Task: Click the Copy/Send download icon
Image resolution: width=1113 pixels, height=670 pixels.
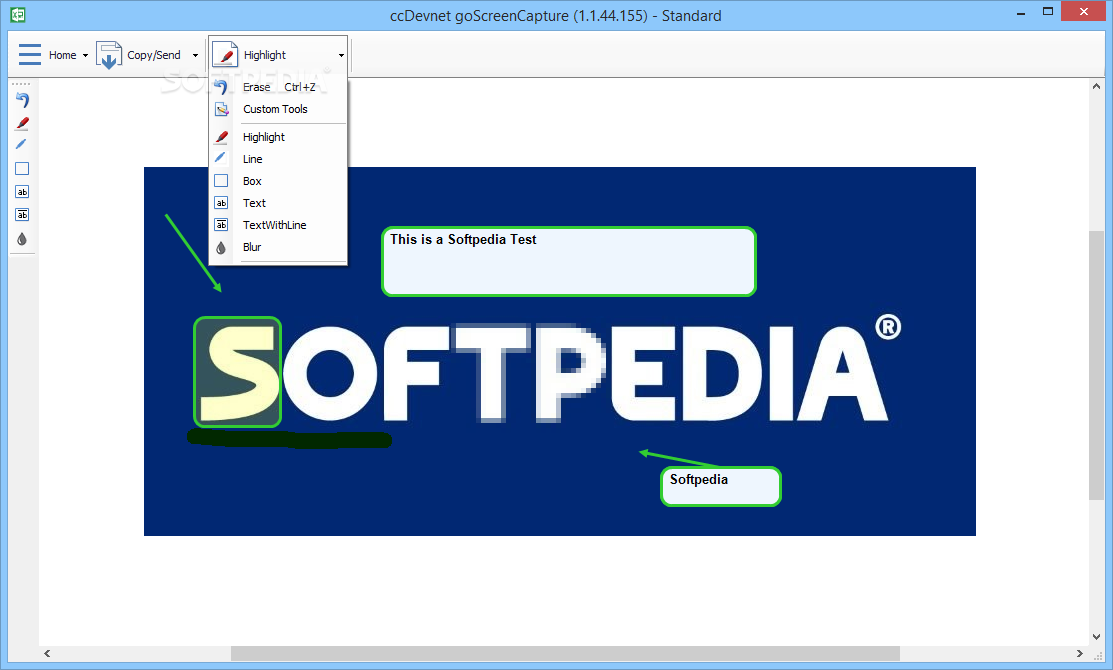Action: (x=109, y=55)
